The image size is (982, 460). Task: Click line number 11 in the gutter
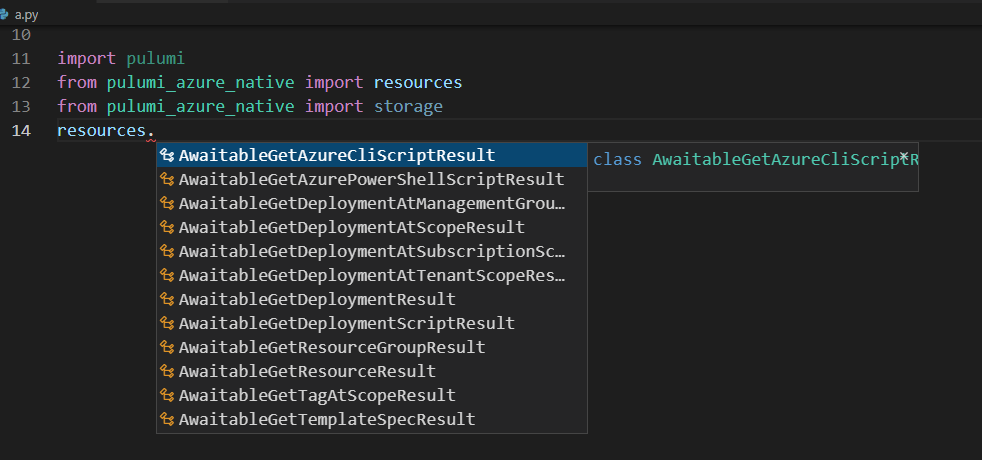coord(21,59)
